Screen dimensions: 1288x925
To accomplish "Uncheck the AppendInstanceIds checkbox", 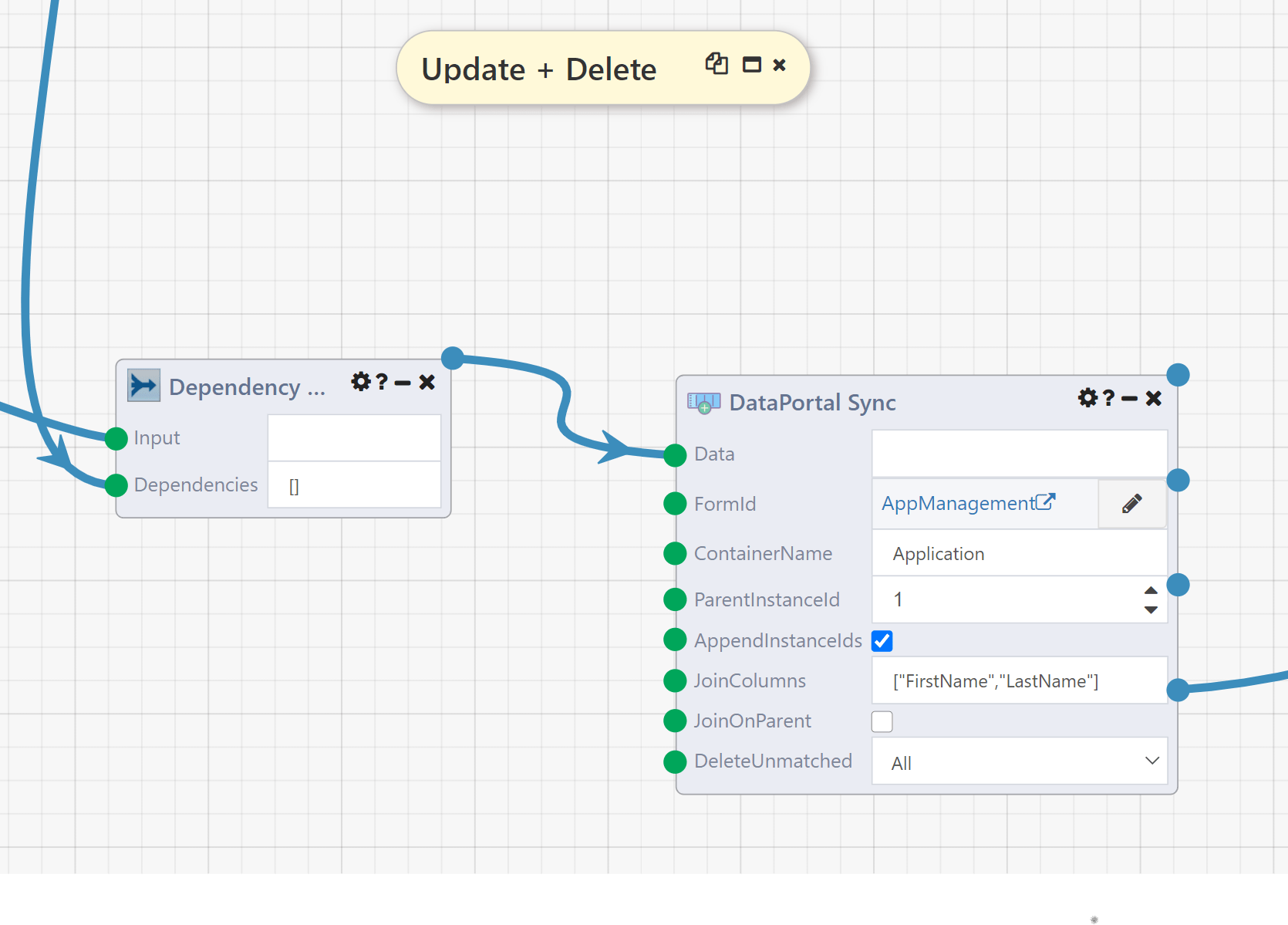I will tap(882, 640).
